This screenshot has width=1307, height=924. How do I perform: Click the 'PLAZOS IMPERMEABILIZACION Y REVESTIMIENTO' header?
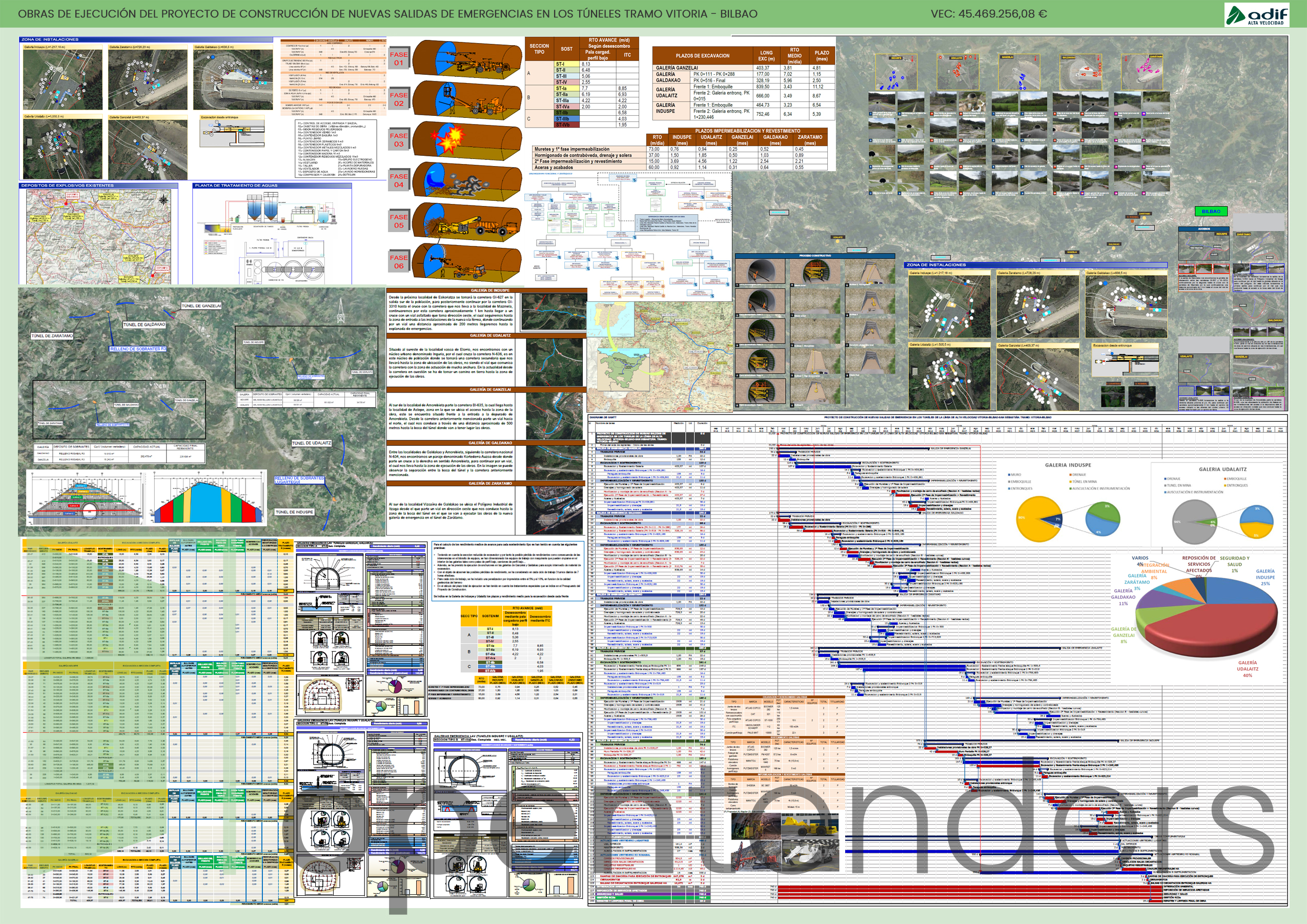click(x=747, y=131)
